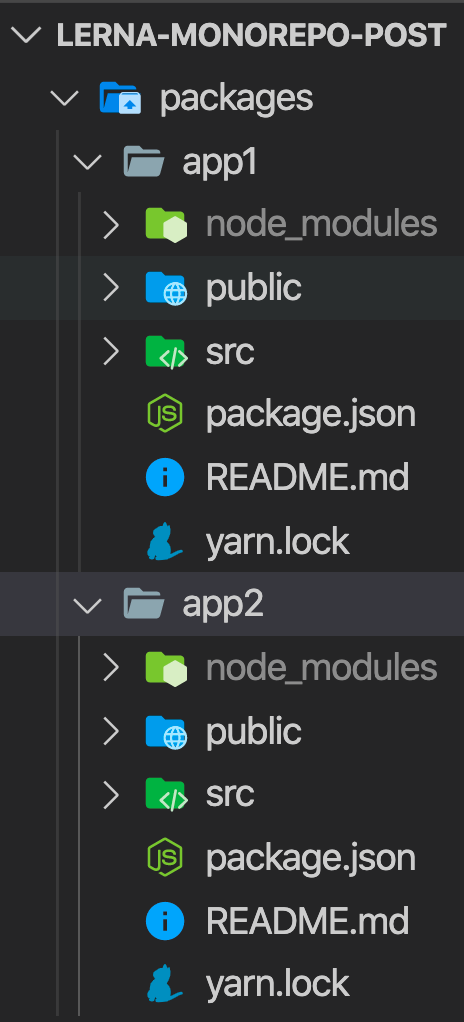
Task: Collapse the LERNA-MONOREPO-POST root section
Action: tap(26, 35)
